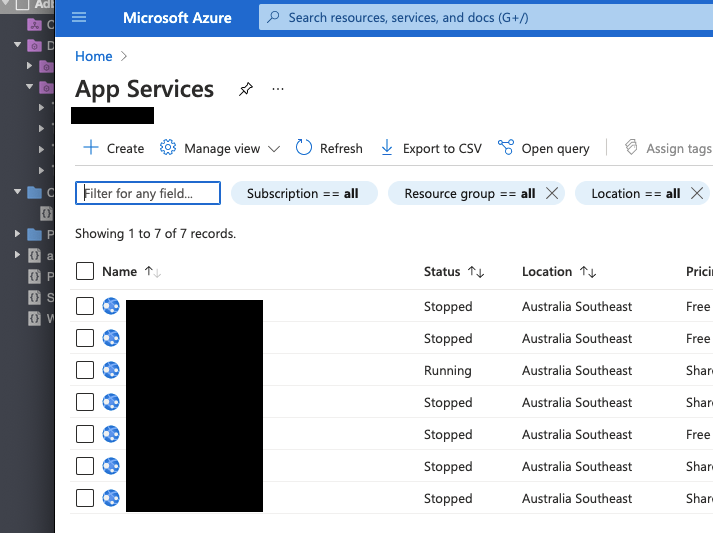Open the Azure portal hamburger menu
The height and width of the screenshot is (533, 713).
pyautogui.click(x=79, y=17)
